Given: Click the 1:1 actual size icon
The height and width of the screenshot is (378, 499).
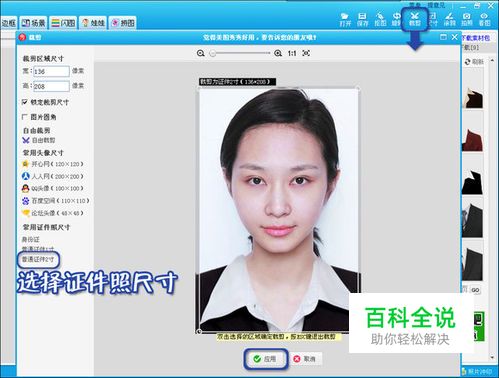Looking at the screenshot, I should point(292,53).
